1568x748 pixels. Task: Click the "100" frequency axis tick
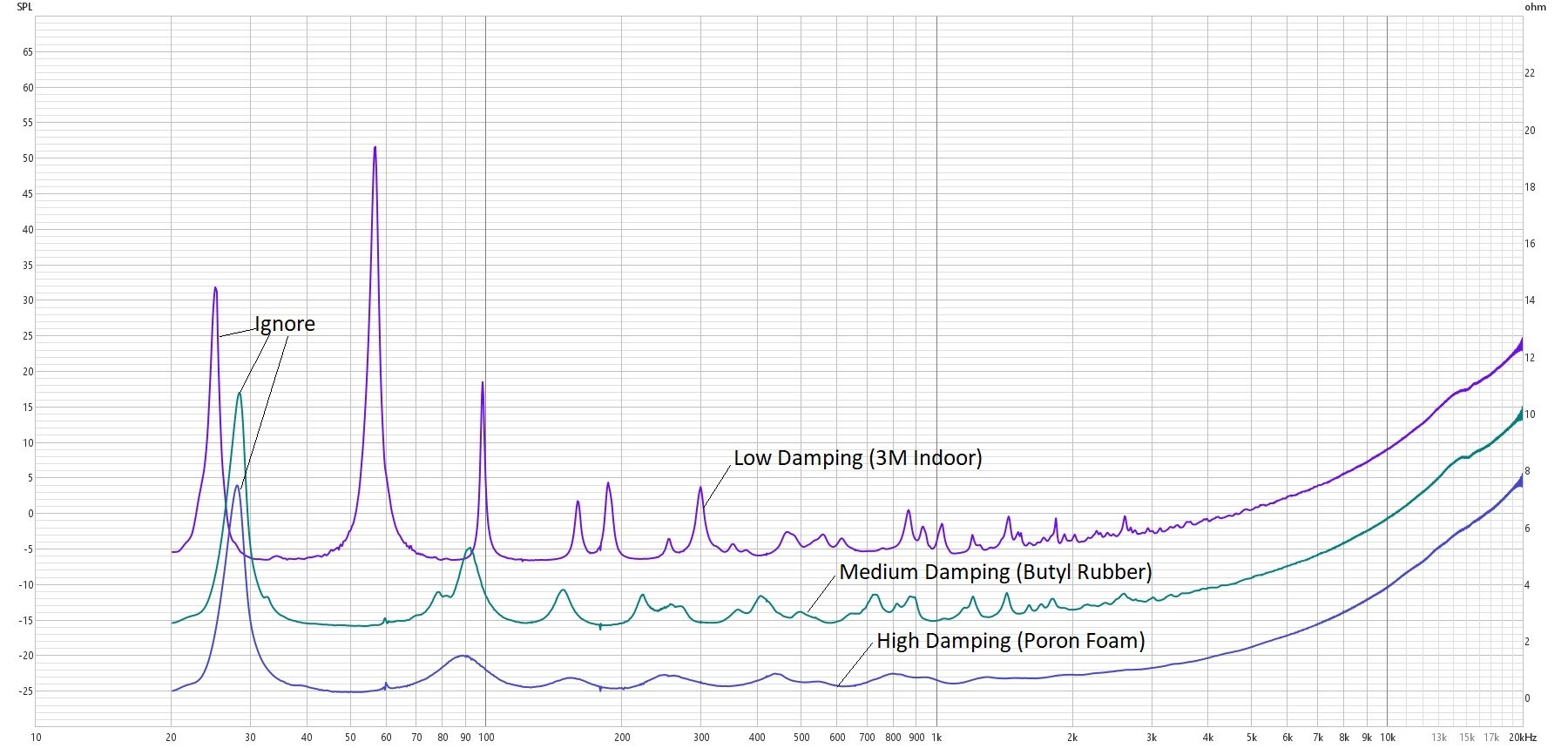(x=486, y=738)
